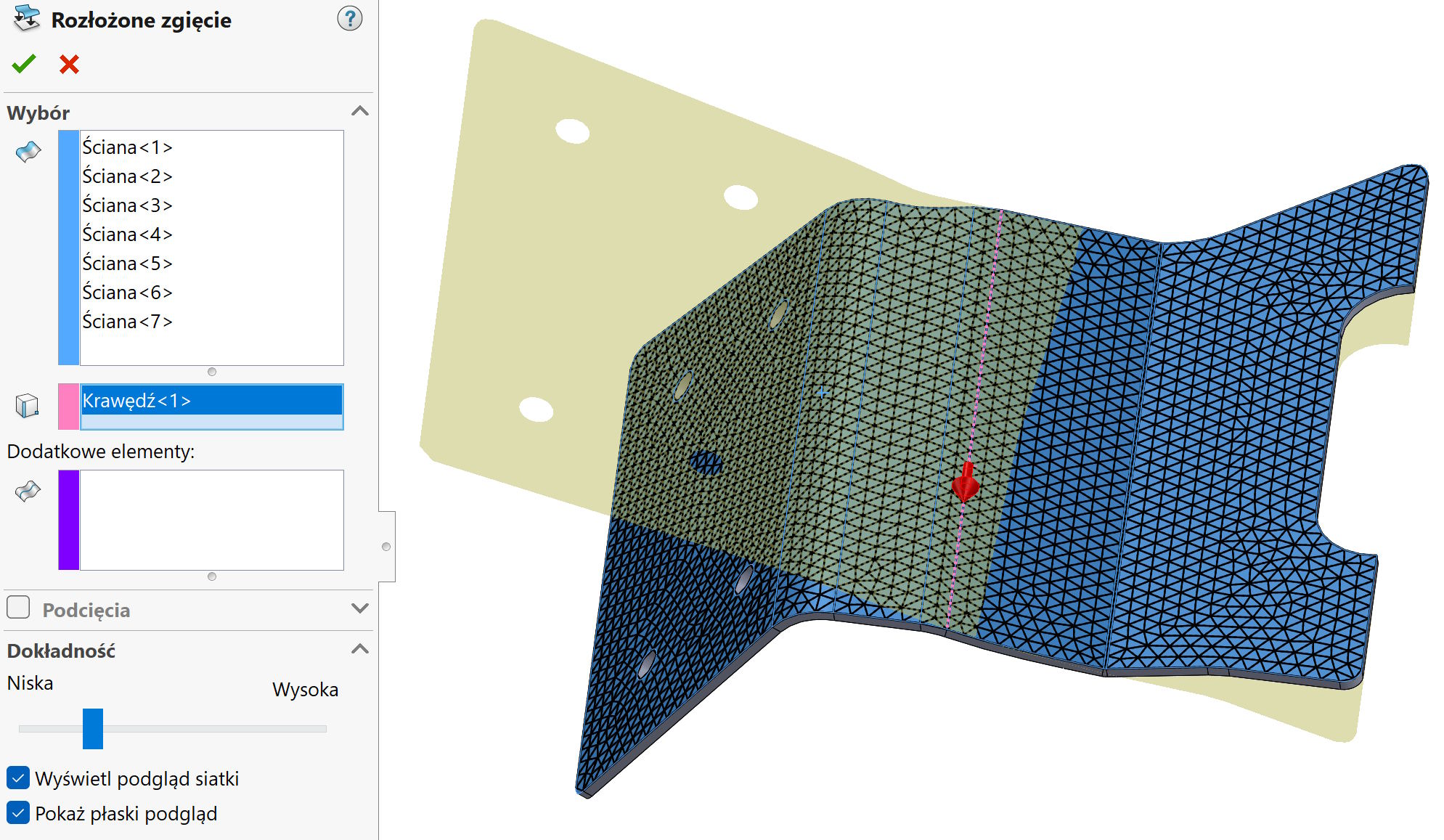The width and height of the screenshot is (1444, 840).
Task: Click the Rozłożone zgięcie feature icon
Action: coord(27,18)
